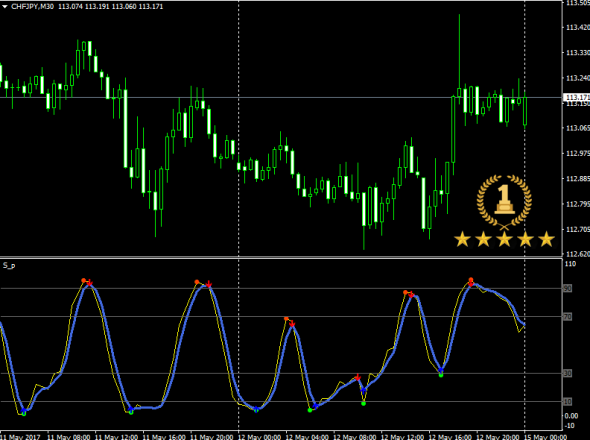Click the 113.420 price axis label
Screen dimensions: 590x440
point(578,27)
